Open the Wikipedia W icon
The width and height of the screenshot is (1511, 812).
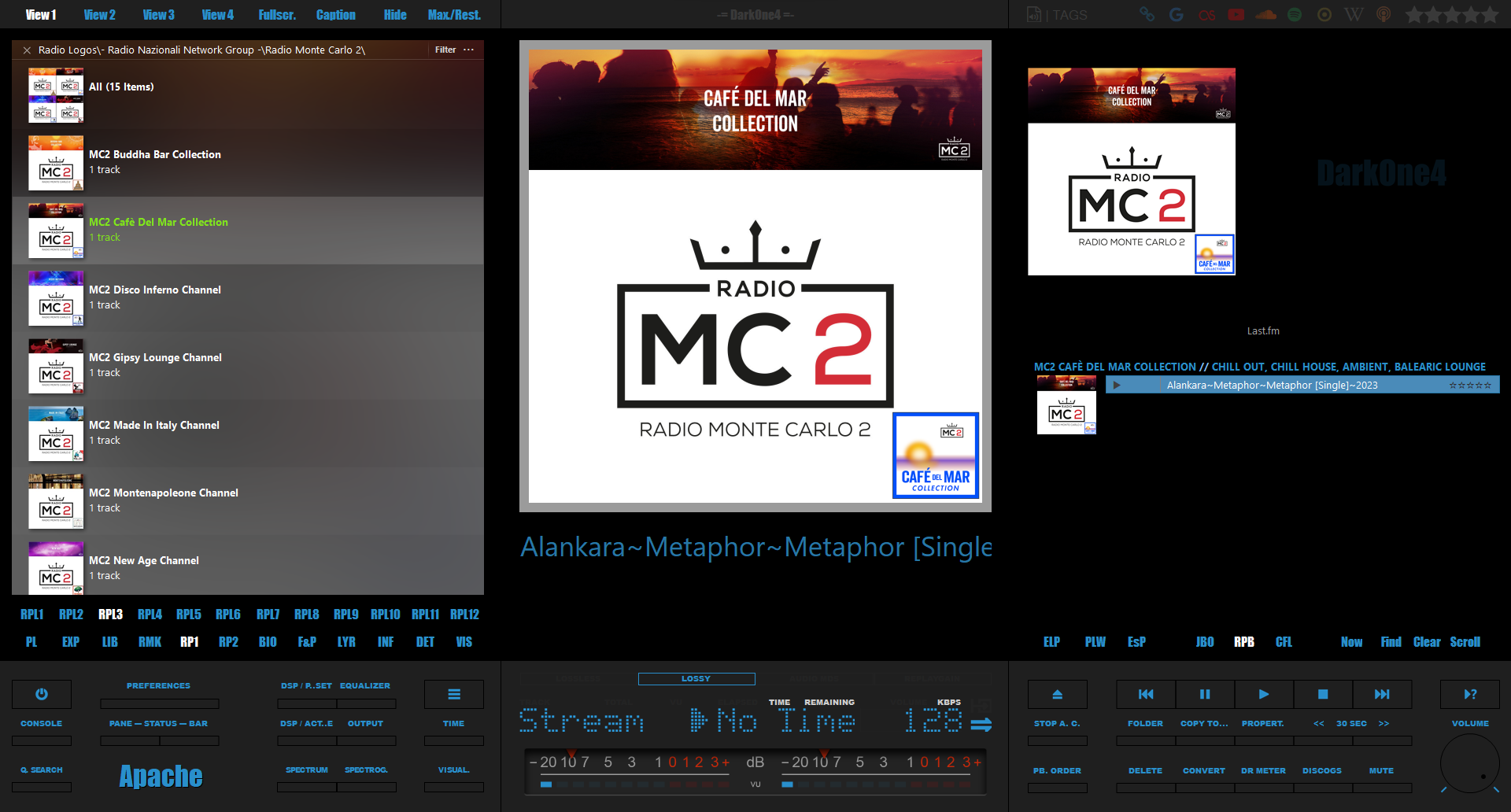(1354, 14)
